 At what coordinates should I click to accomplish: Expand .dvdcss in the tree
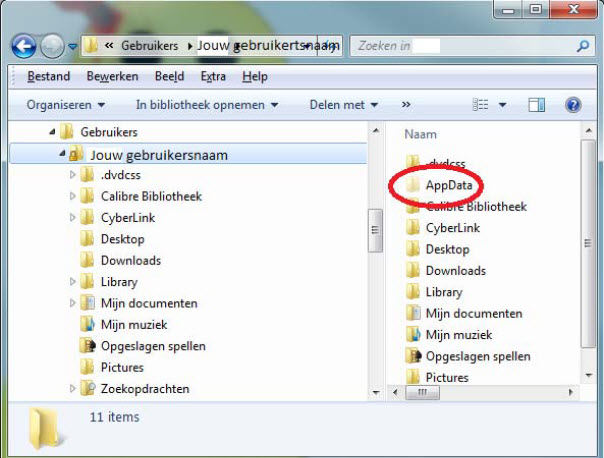72,175
